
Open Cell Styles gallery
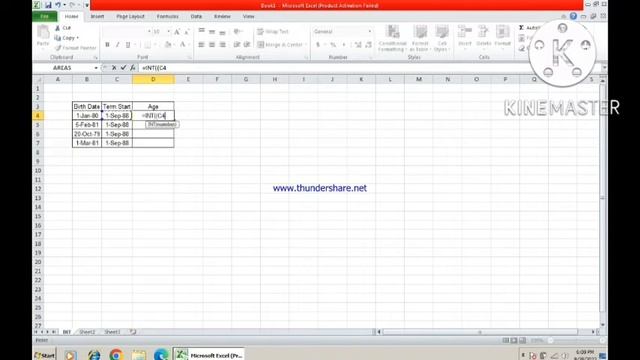[x=442, y=38]
